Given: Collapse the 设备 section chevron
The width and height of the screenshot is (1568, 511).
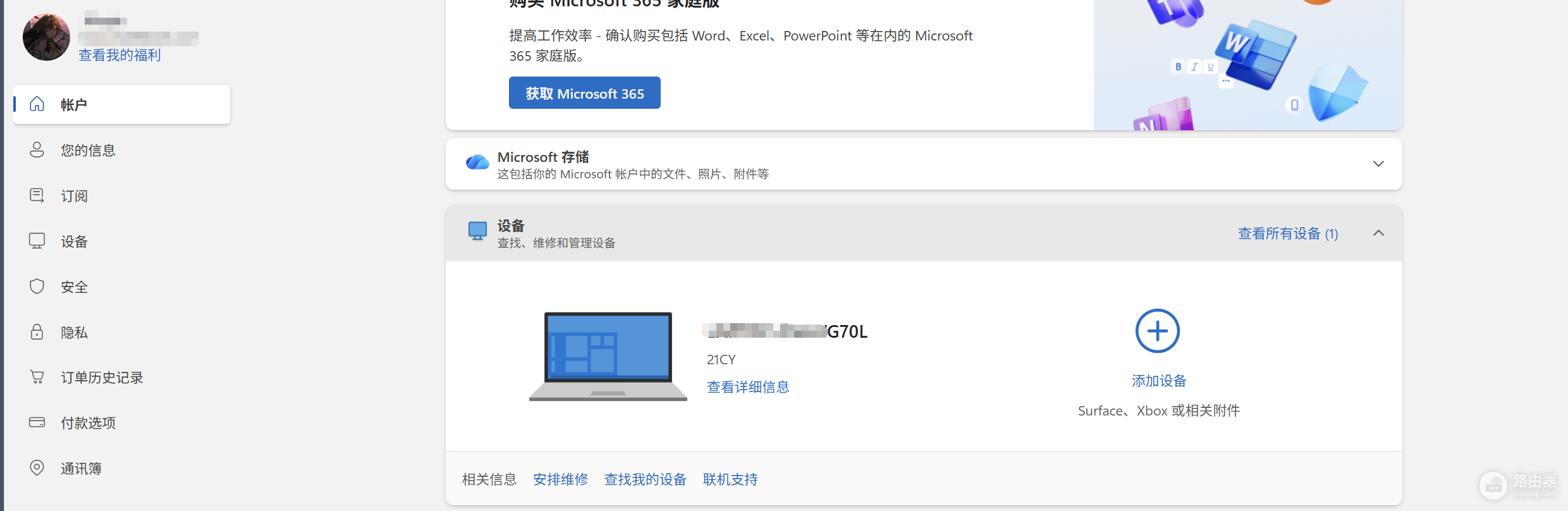Looking at the screenshot, I should point(1378,233).
